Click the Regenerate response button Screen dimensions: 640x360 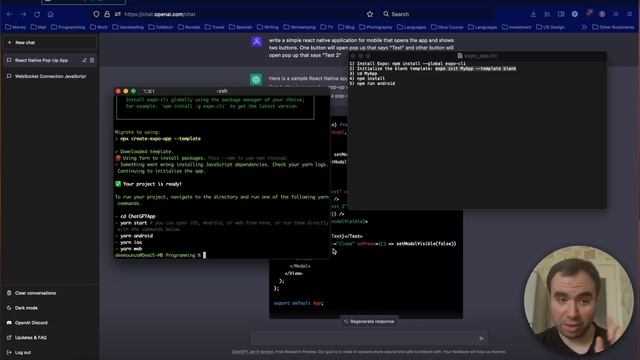click(x=369, y=322)
